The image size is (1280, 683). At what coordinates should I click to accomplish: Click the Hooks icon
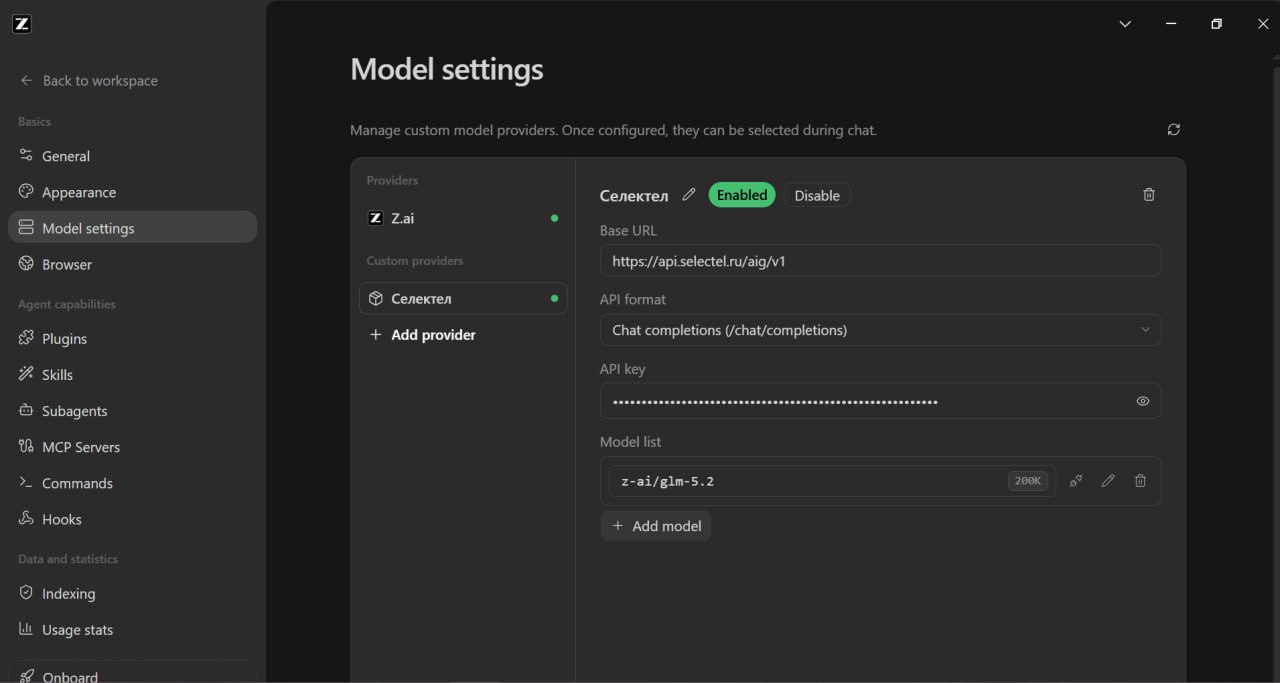tap(26, 519)
